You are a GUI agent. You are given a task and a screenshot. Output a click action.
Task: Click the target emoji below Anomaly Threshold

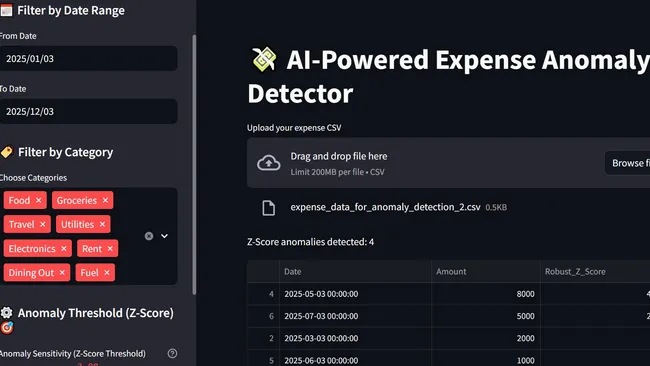point(7,328)
